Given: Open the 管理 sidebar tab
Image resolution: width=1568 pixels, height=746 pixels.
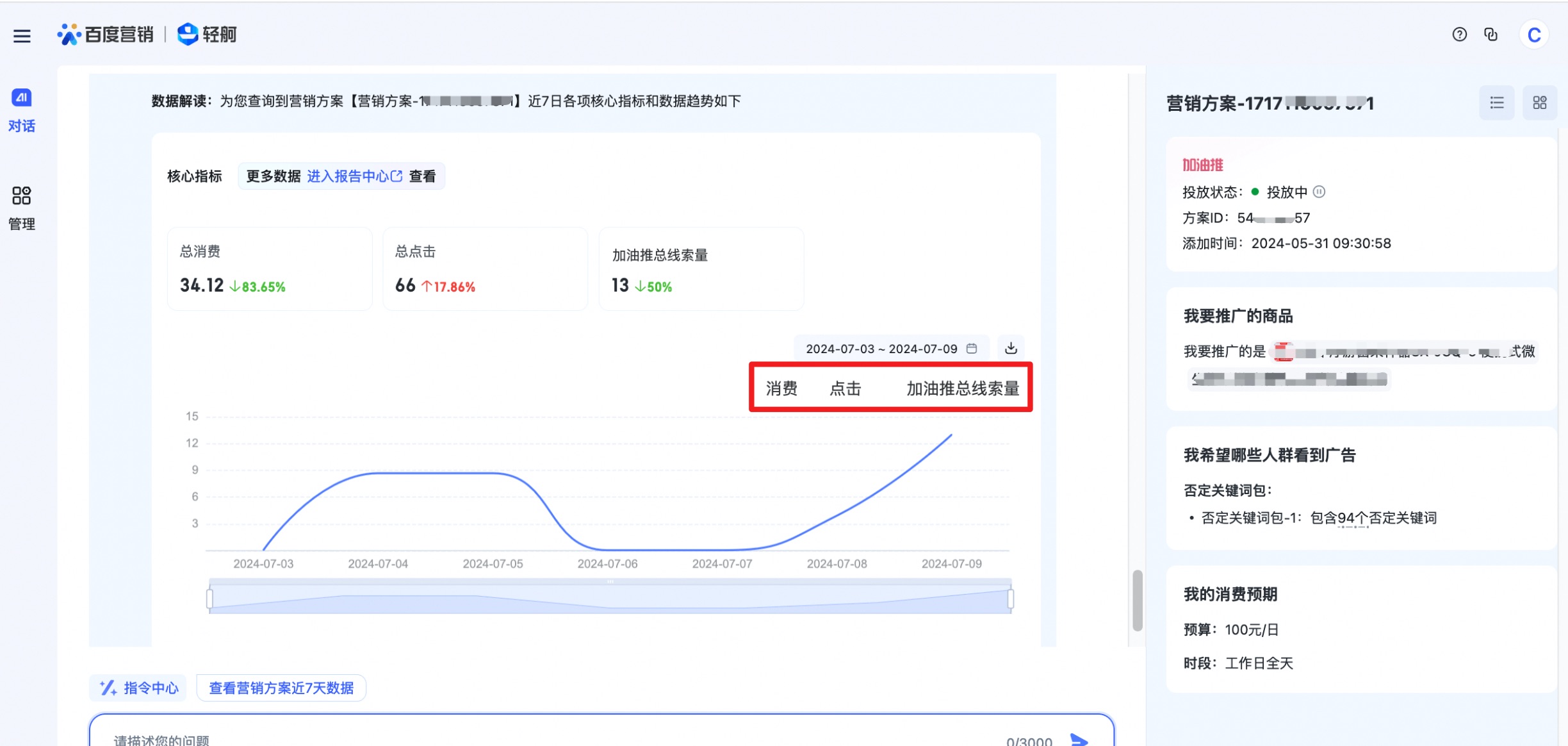Looking at the screenshot, I should coord(22,208).
